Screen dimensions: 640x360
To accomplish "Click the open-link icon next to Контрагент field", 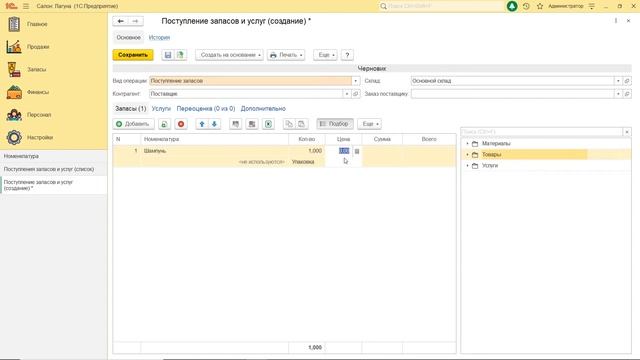I will [356, 94].
